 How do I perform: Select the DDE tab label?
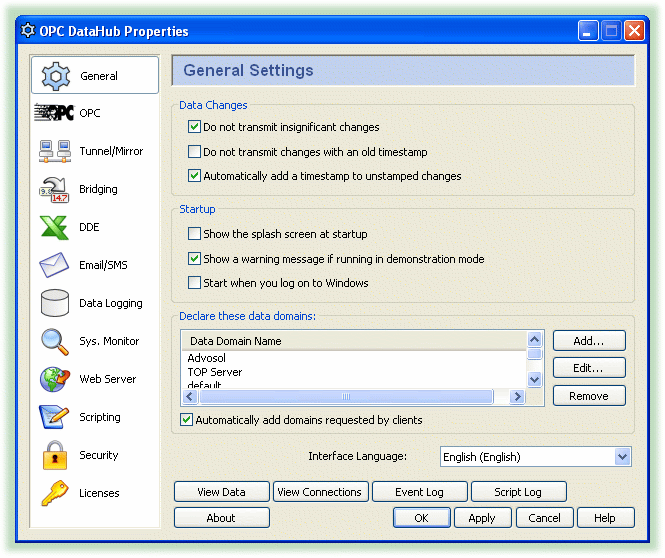(89, 227)
